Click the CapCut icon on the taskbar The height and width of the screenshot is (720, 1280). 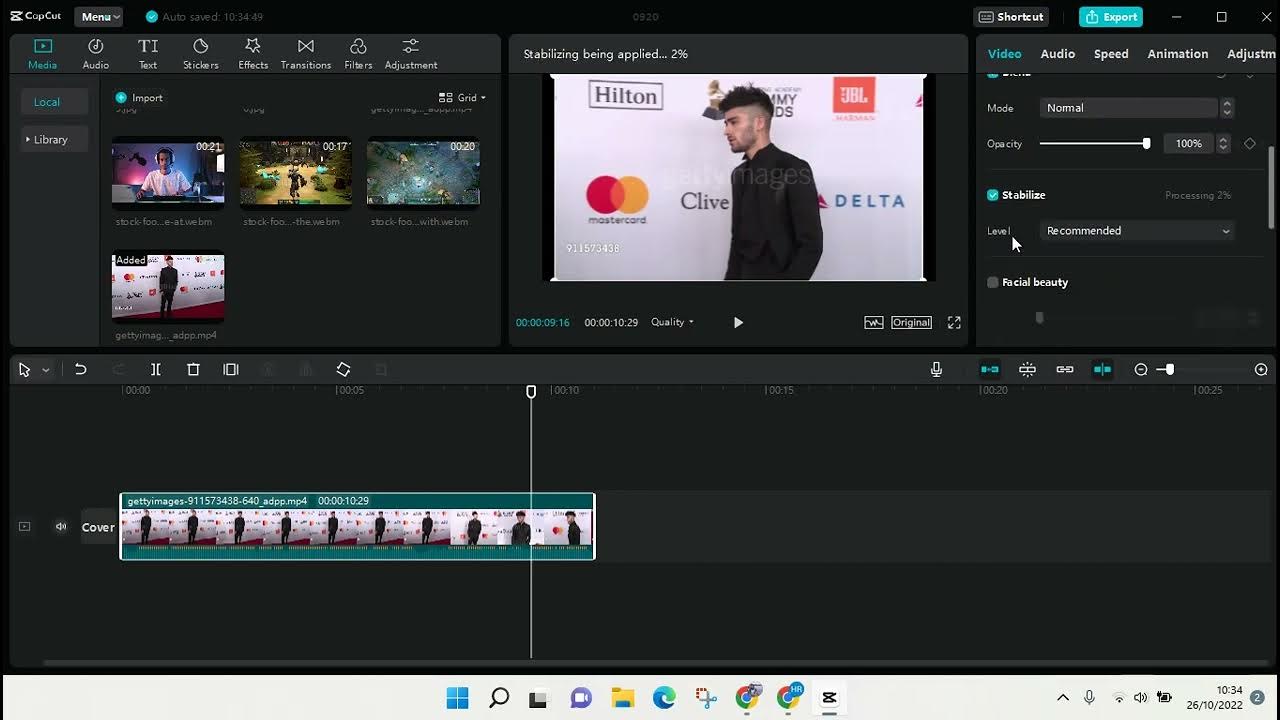[x=829, y=698]
